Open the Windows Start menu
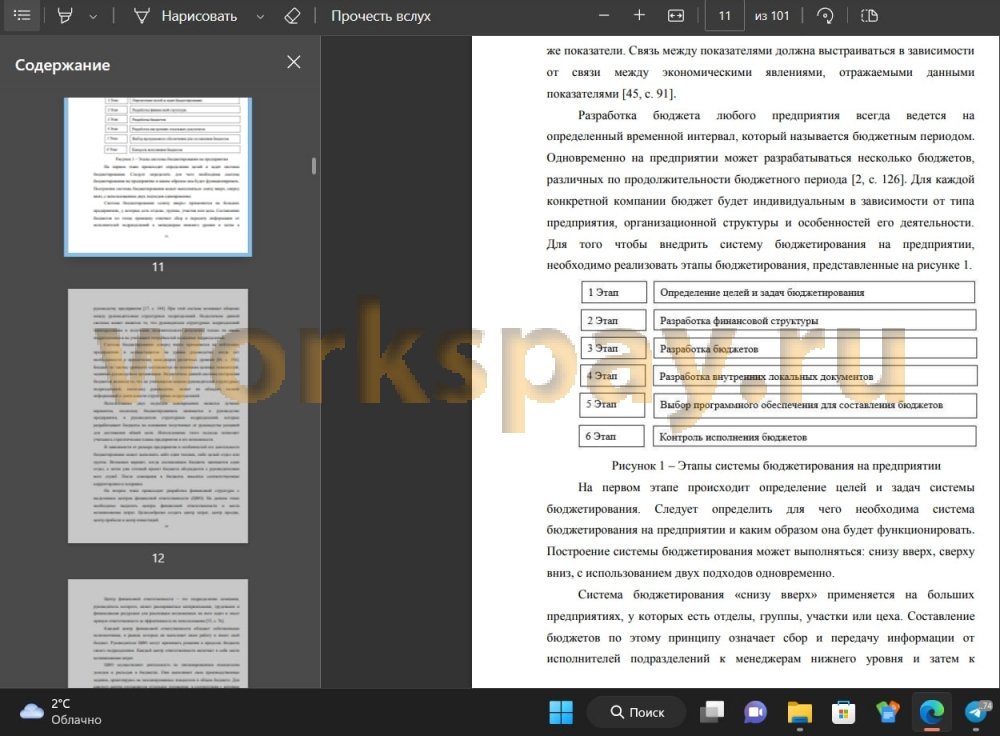 click(561, 712)
